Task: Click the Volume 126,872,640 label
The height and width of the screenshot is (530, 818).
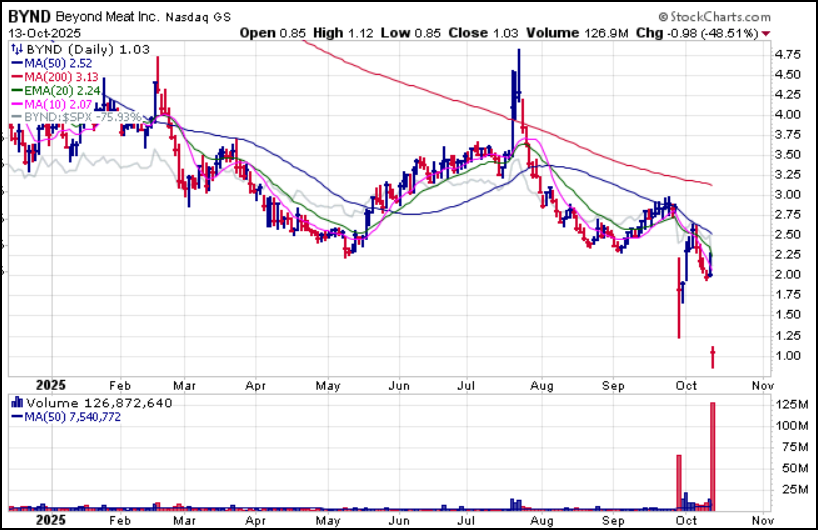Action: point(99,403)
